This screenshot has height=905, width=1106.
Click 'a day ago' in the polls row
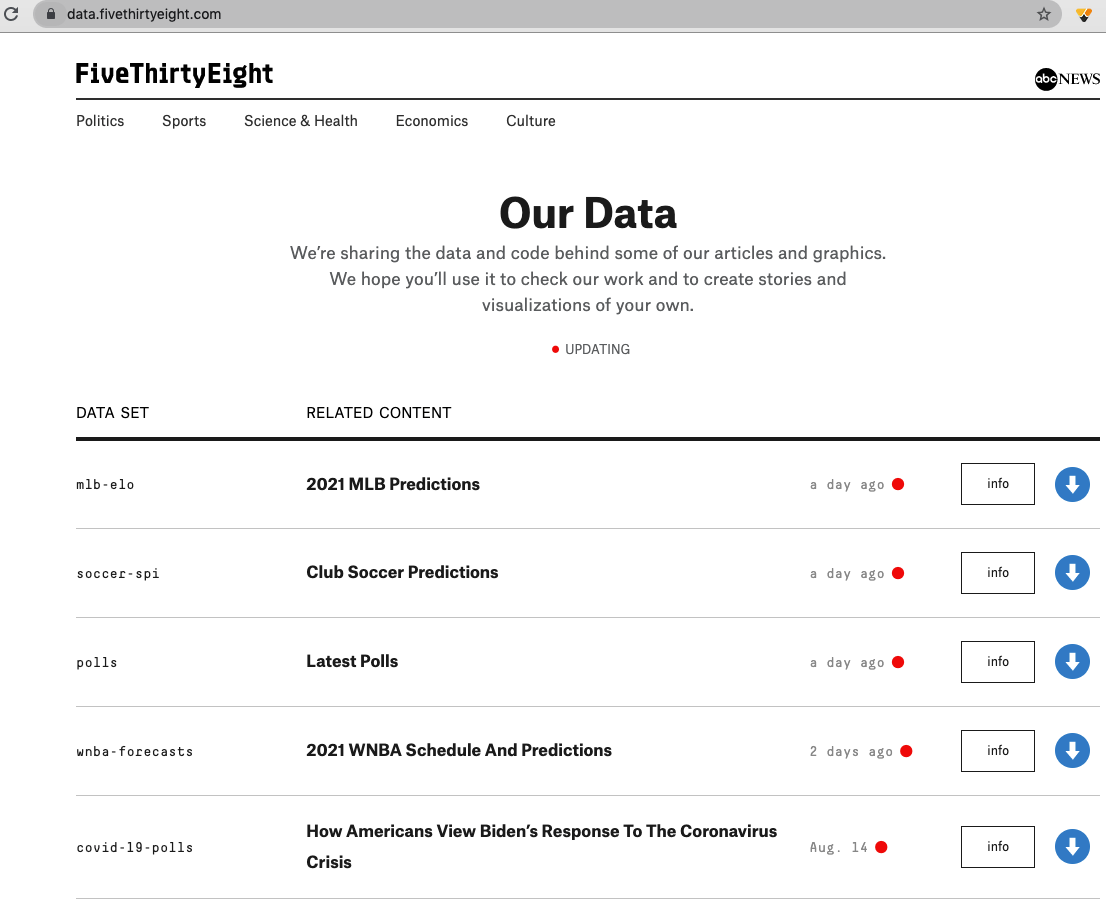(x=846, y=662)
